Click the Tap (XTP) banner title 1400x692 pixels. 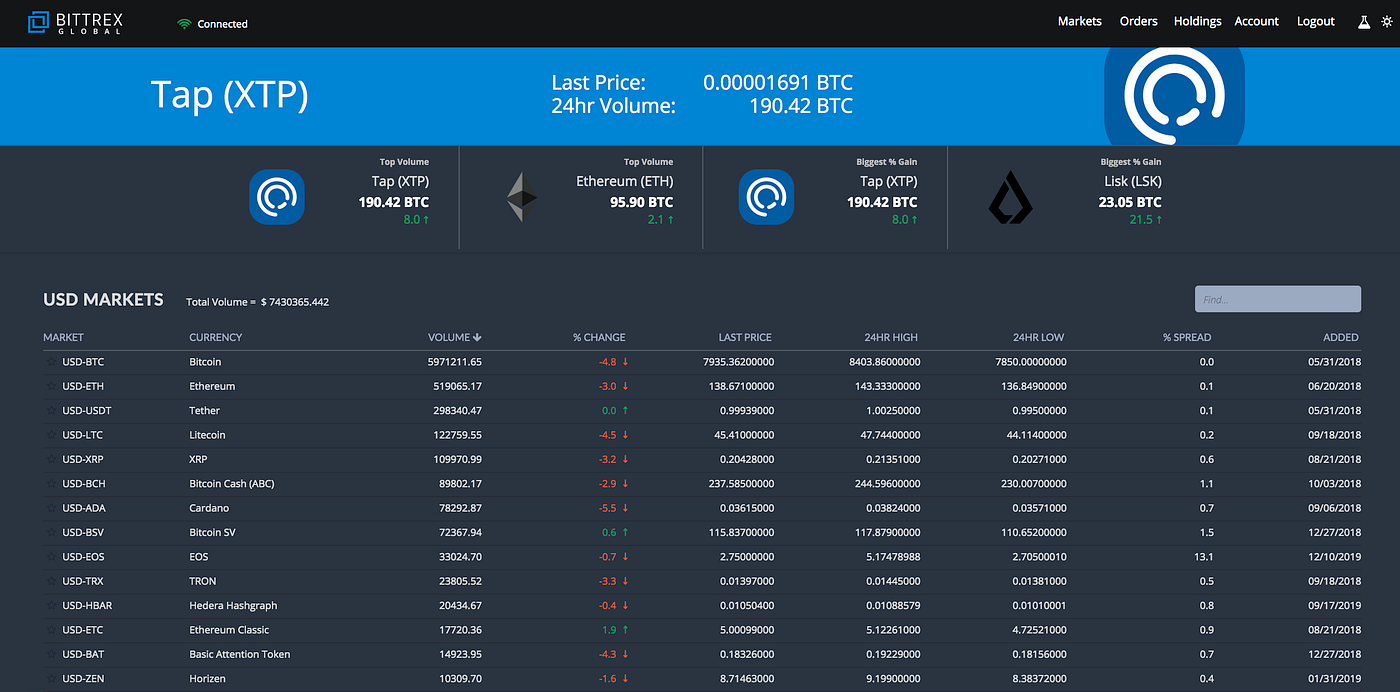(x=230, y=95)
